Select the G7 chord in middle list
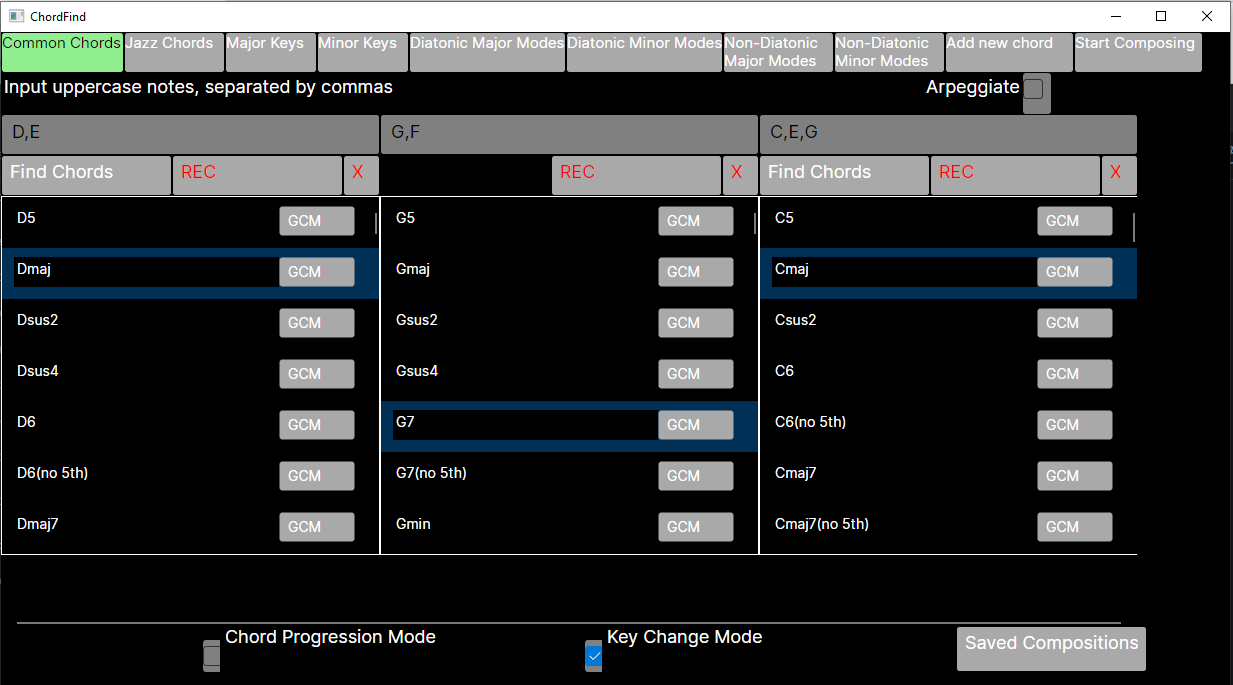Image resolution: width=1233 pixels, height=685 pixels. tap(569, 425)
